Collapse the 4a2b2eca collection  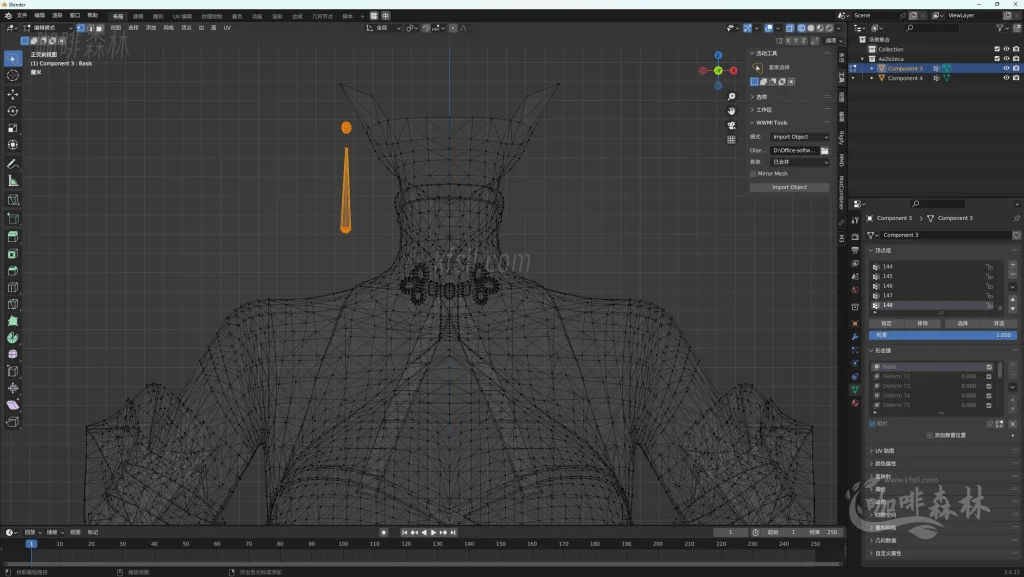pos(863,59)
